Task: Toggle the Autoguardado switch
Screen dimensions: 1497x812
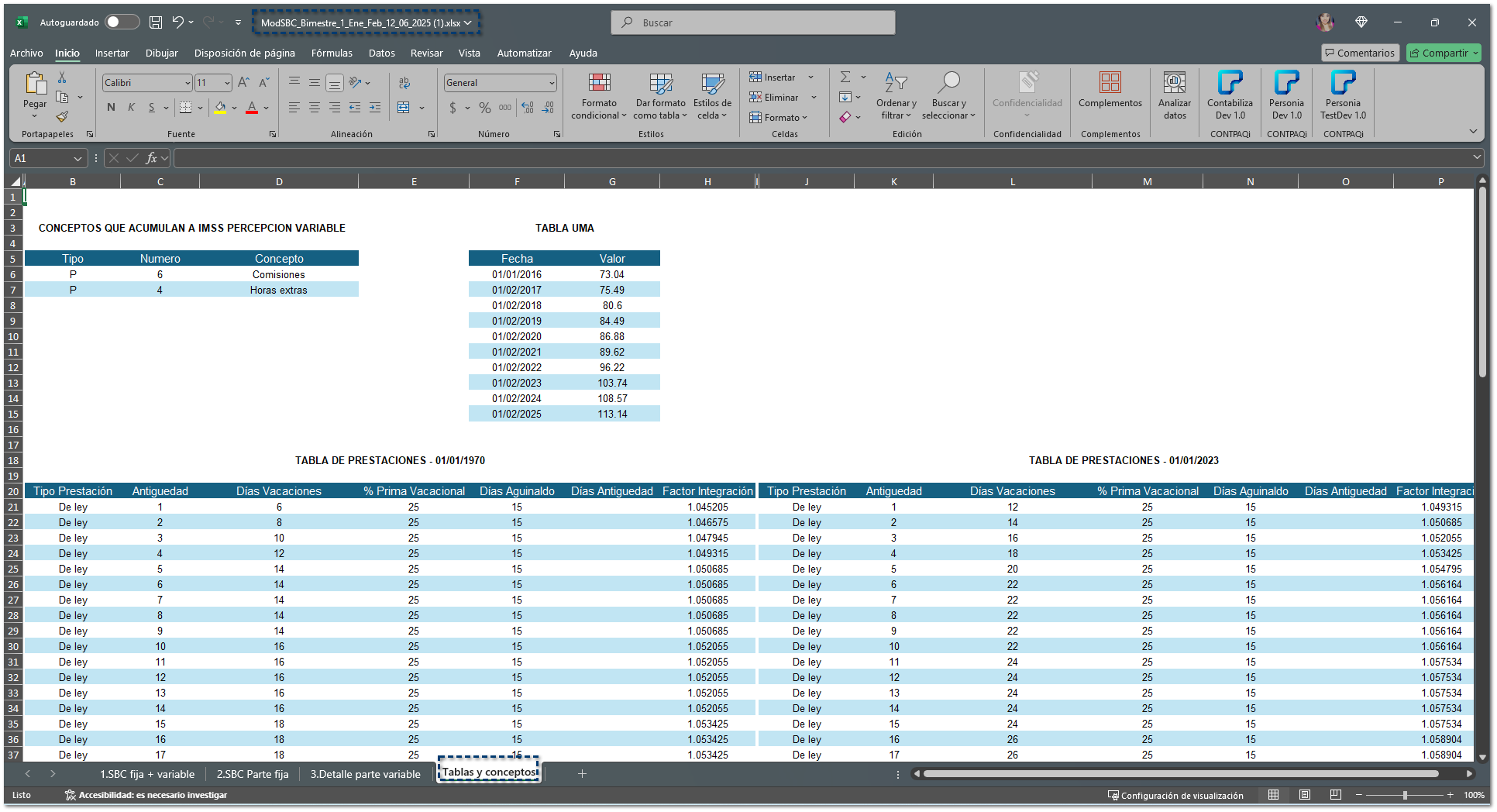Action: click(122, 22)
